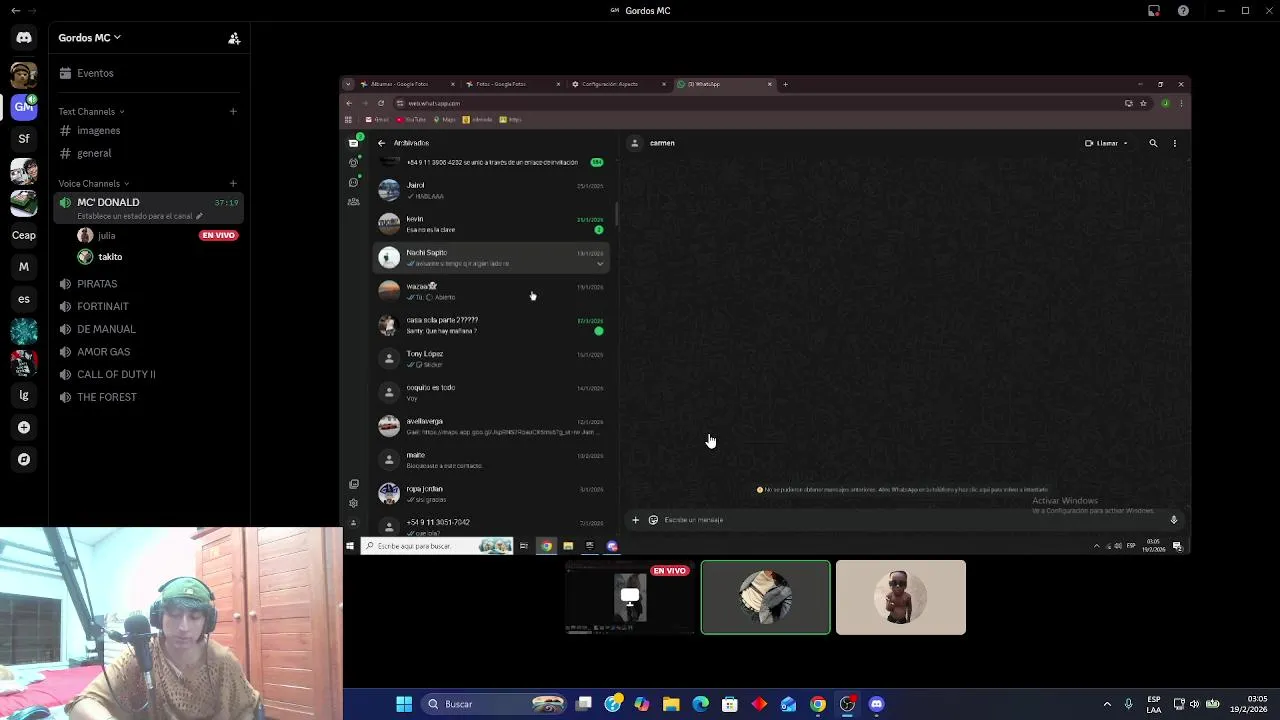Open File Explorer from host taskbar
This screenshot has width=1280, height=720.
point(671,704)
